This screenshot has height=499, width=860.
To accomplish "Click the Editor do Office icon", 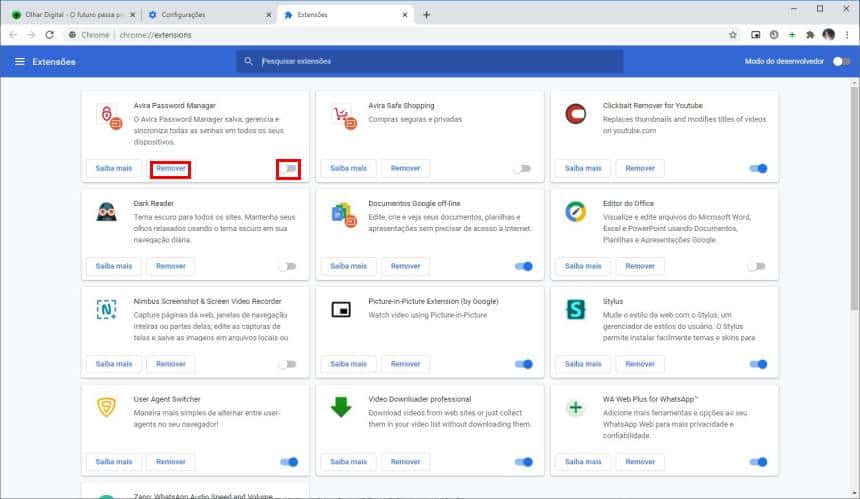I will (575, 212).
